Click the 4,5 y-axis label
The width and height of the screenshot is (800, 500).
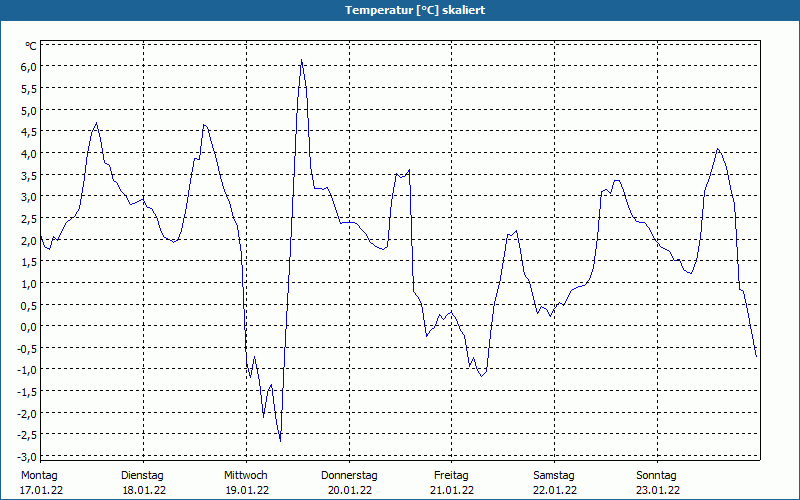tap(29, 132)
